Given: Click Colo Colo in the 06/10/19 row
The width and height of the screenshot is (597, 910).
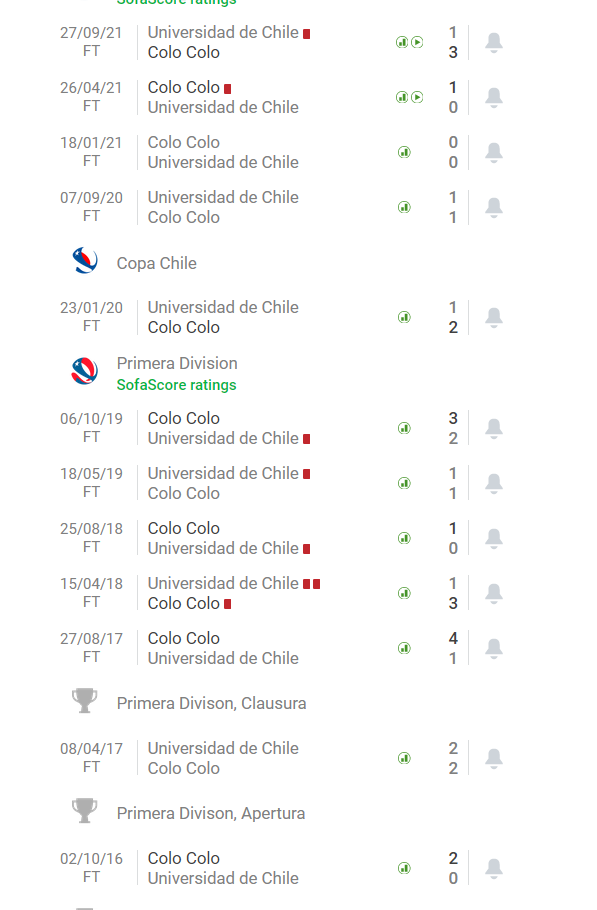Looking at the screenshot, I should coord(183,417).
